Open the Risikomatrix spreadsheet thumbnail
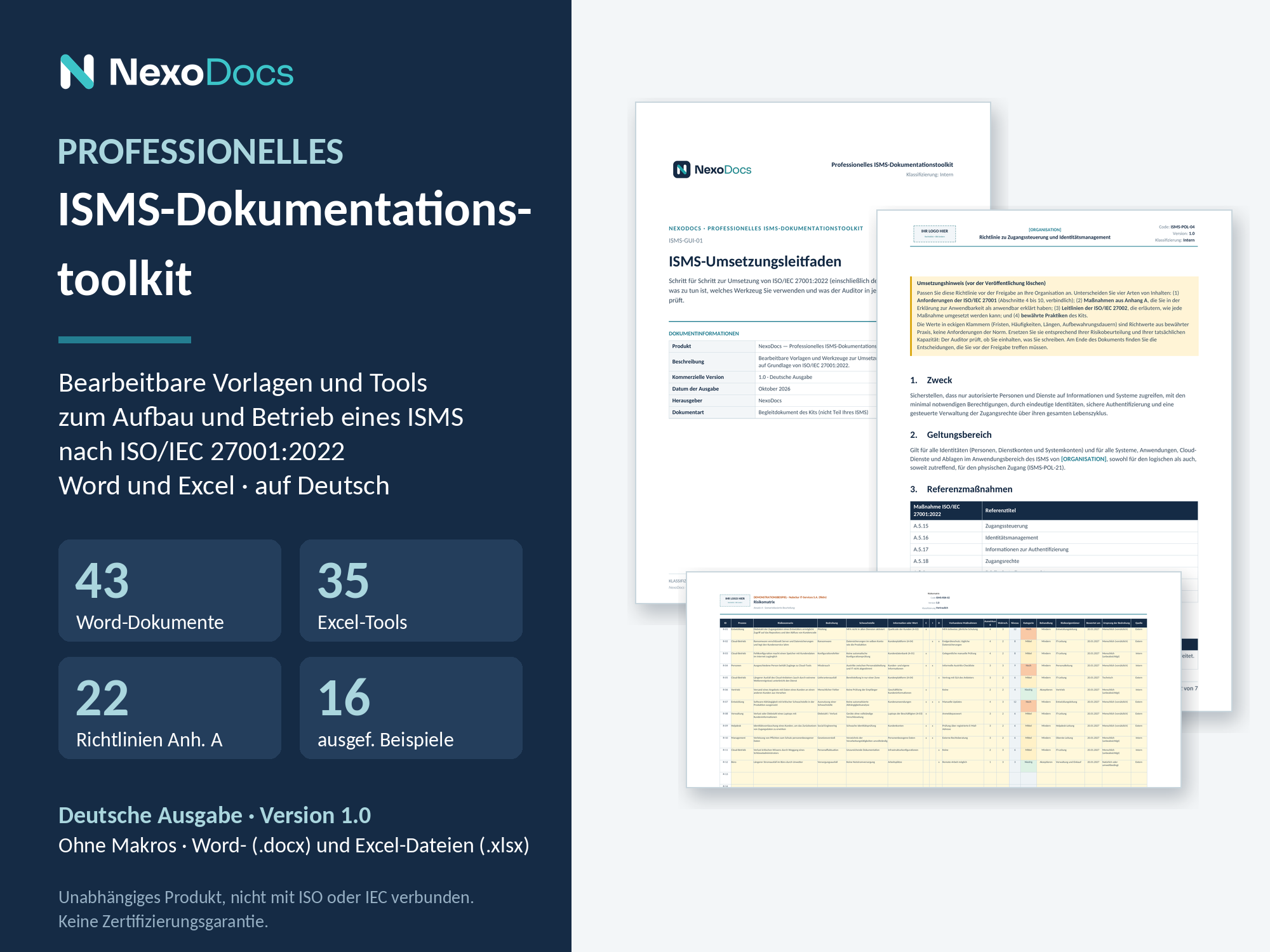The height and width of the screenshot is (952, 1270). 933,679
